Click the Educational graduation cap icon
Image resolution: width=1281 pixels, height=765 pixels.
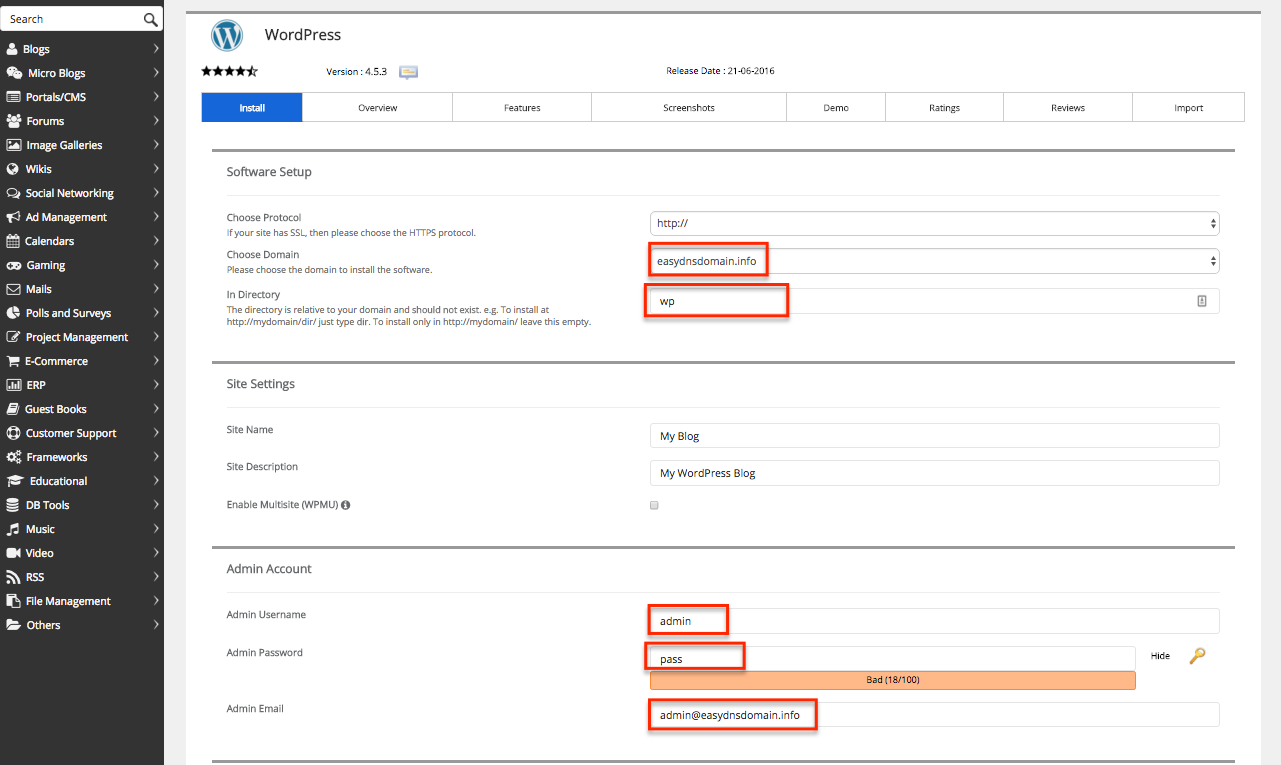tap(14, 481)
